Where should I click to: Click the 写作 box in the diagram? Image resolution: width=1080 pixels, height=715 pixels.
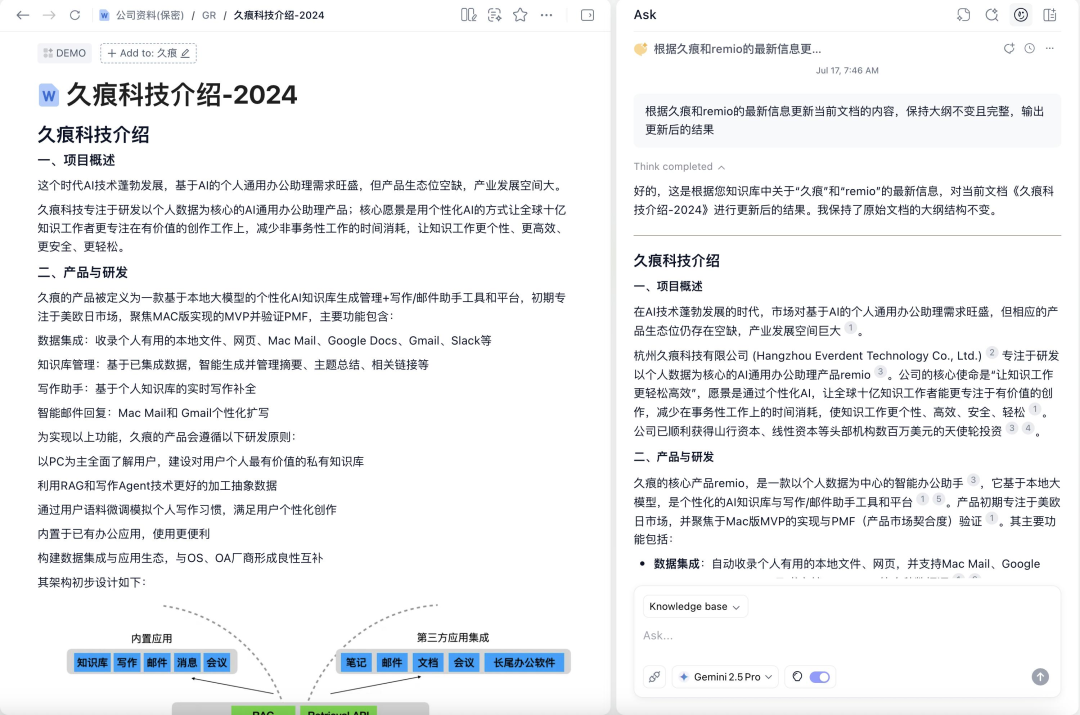pos(127,663)
